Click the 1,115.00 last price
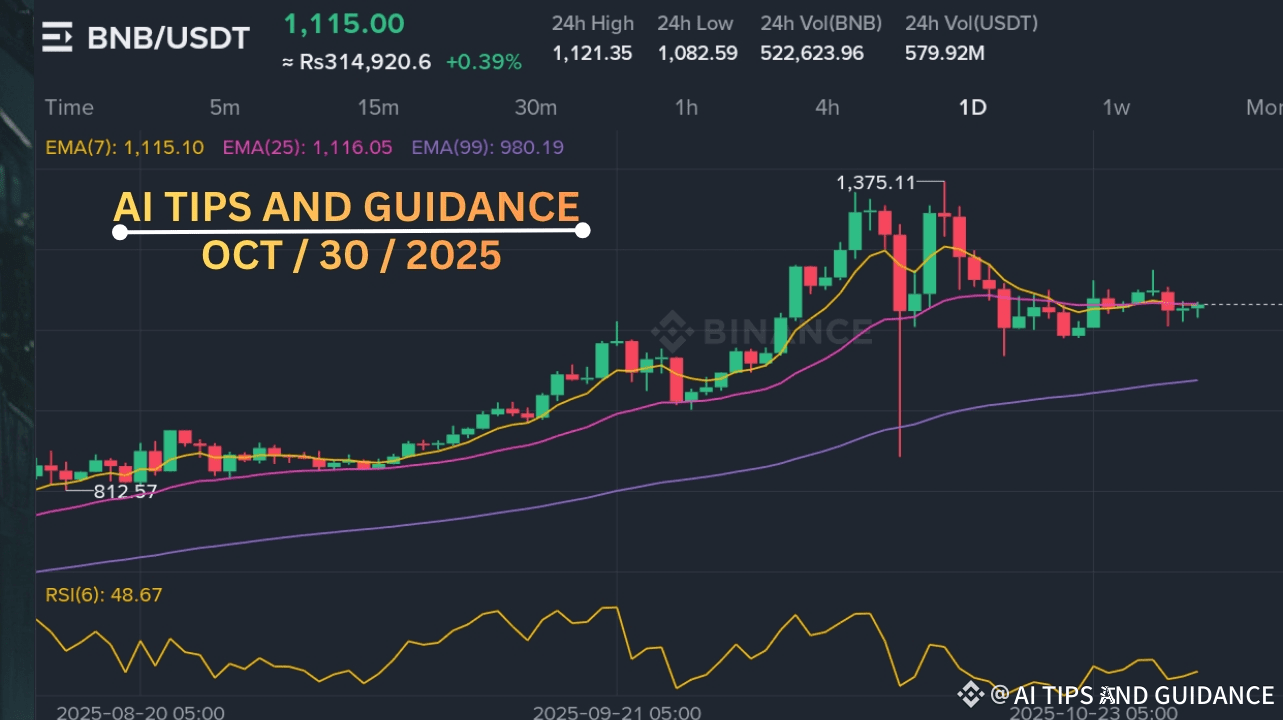Screen dimensions: 1283x720 tap(344, 24)
